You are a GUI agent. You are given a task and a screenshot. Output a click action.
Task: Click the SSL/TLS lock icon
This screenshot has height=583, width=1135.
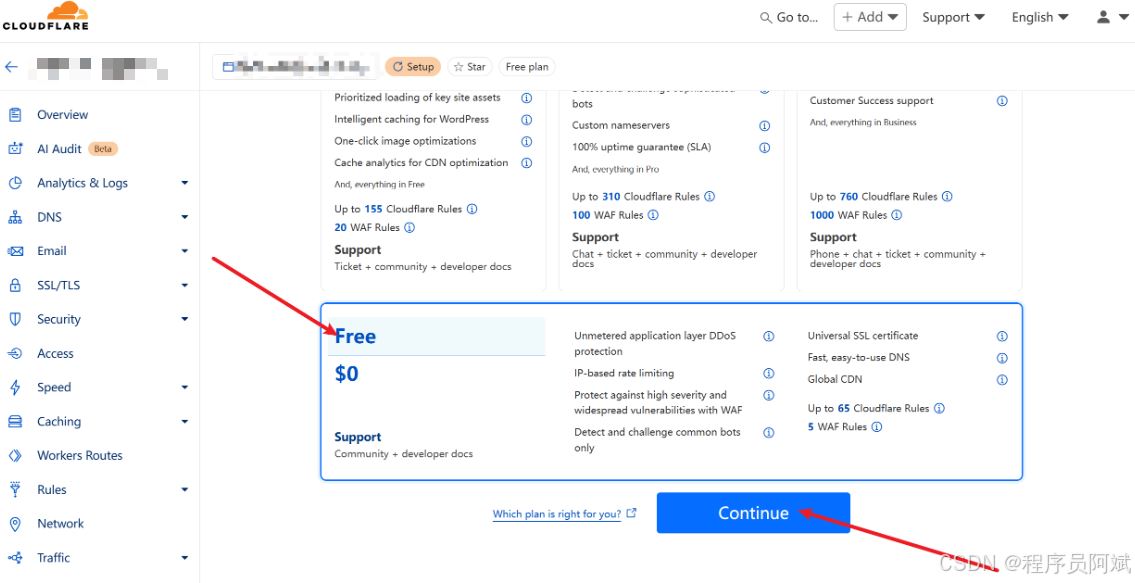(x=15, y=285)
